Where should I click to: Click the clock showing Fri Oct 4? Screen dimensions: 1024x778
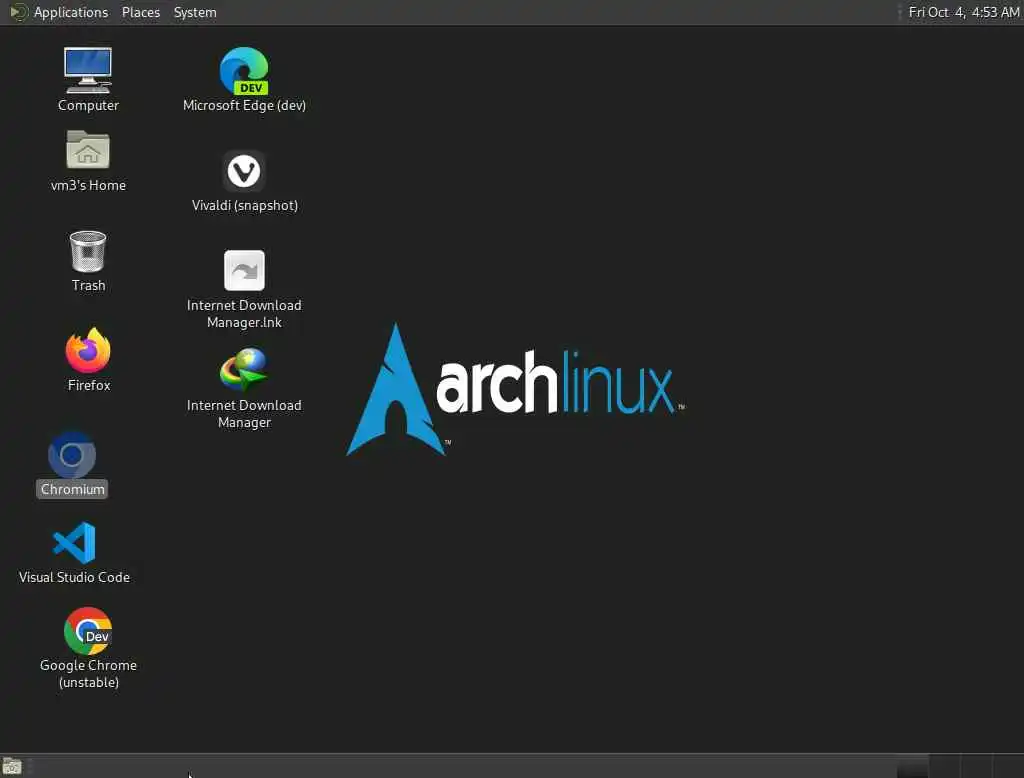pyautogui.click(x=963, y=12)
